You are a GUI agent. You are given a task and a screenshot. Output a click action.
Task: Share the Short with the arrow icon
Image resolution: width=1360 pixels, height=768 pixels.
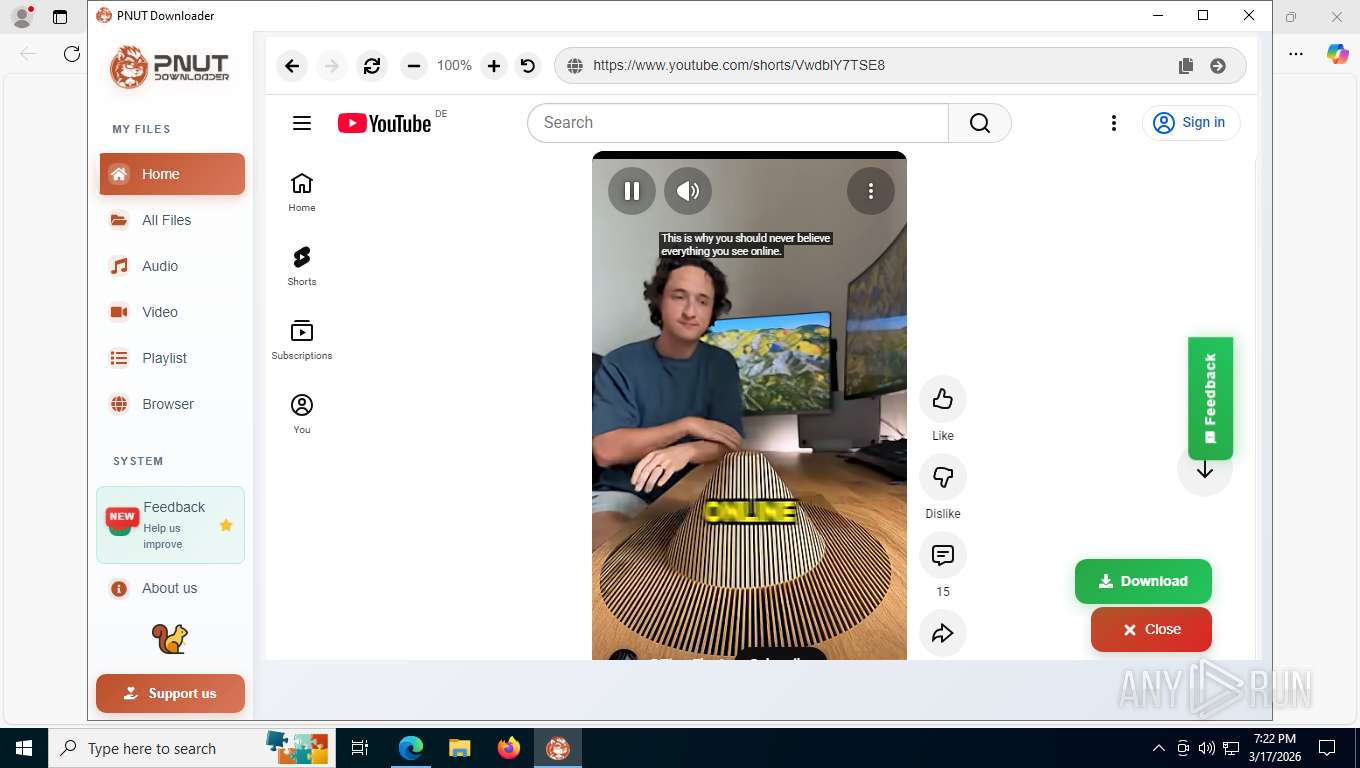tap(943, 634)
